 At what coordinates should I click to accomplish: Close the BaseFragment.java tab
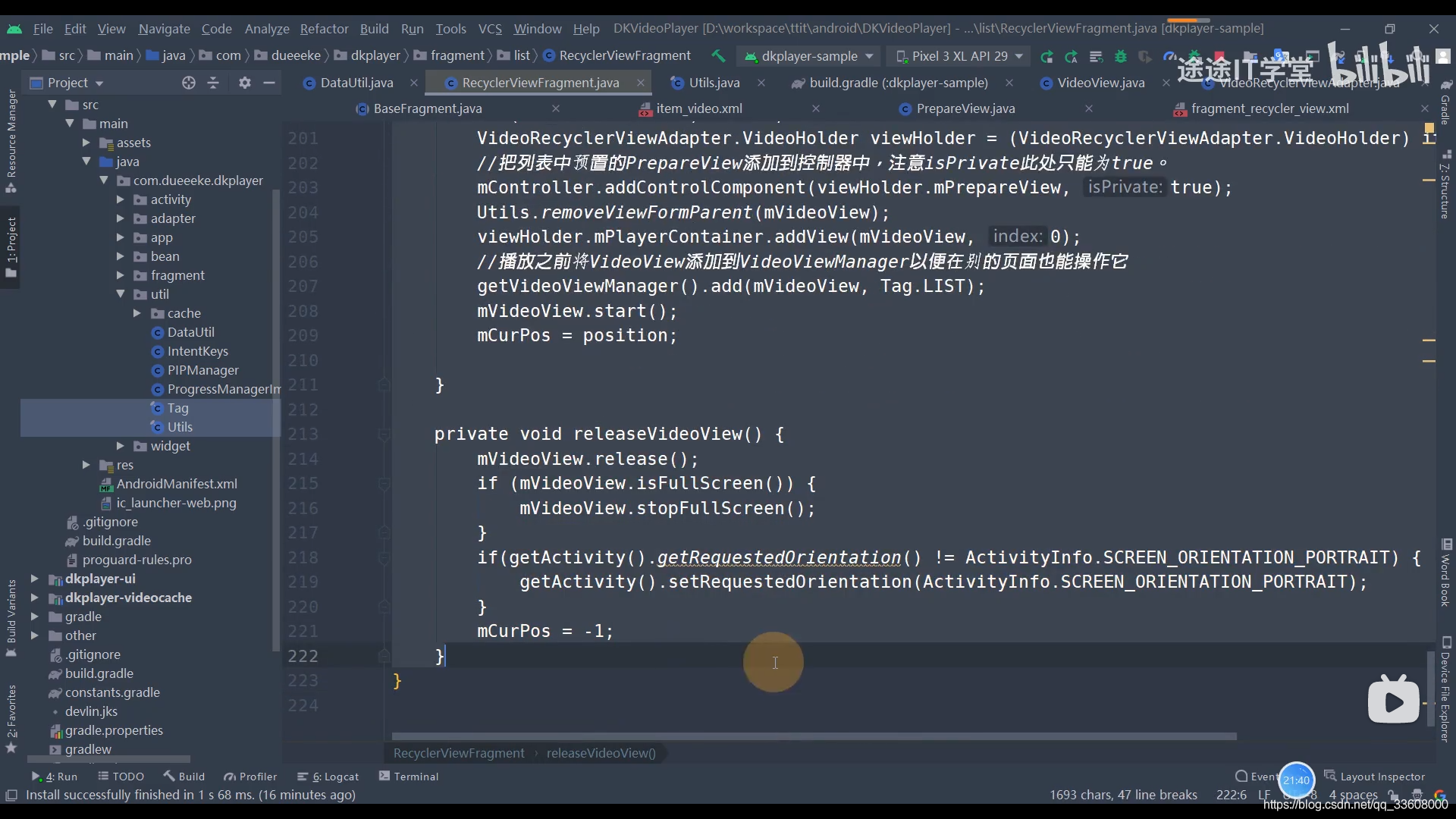point(556,108)
